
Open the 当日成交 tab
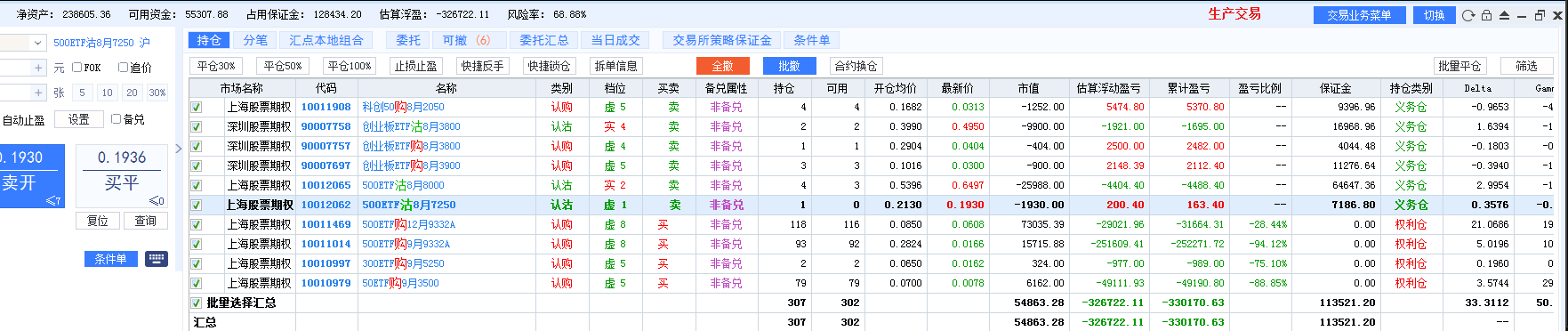[x=615, y=40]
